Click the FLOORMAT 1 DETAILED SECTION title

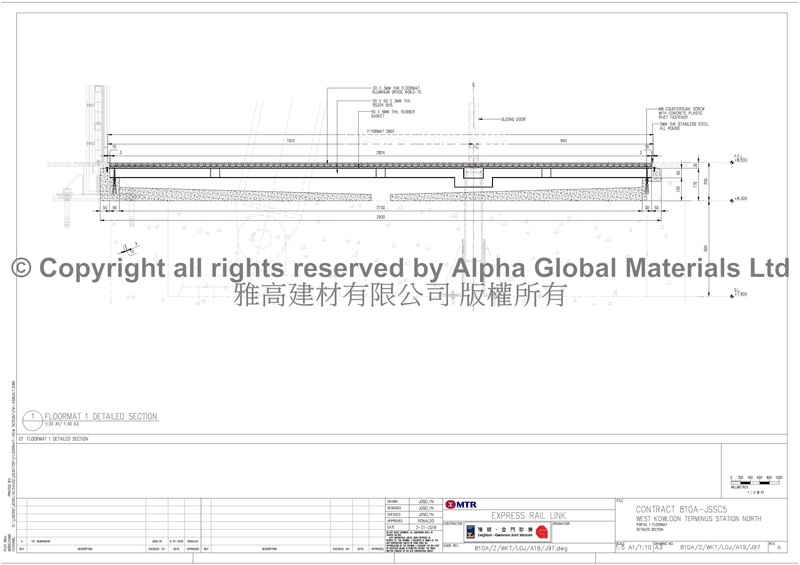[100, 415]
